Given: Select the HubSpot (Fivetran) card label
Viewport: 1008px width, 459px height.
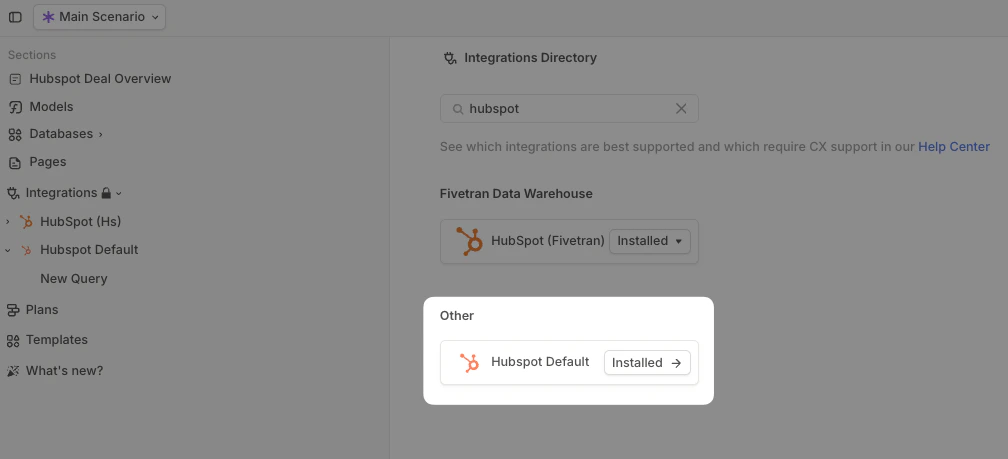Looking at the screenshot, I should click(548, 241).
